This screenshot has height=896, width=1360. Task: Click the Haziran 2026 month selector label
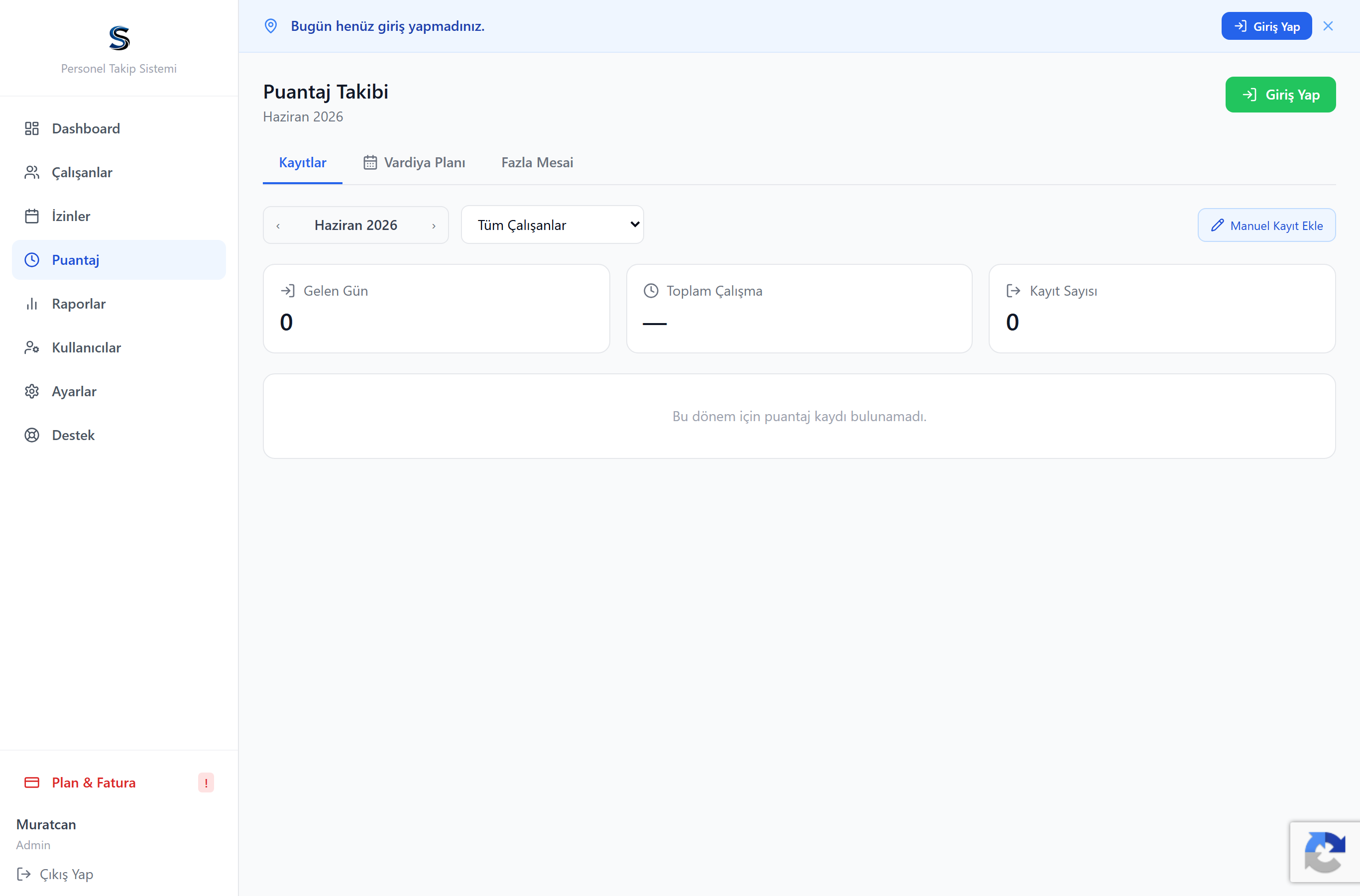355,225
